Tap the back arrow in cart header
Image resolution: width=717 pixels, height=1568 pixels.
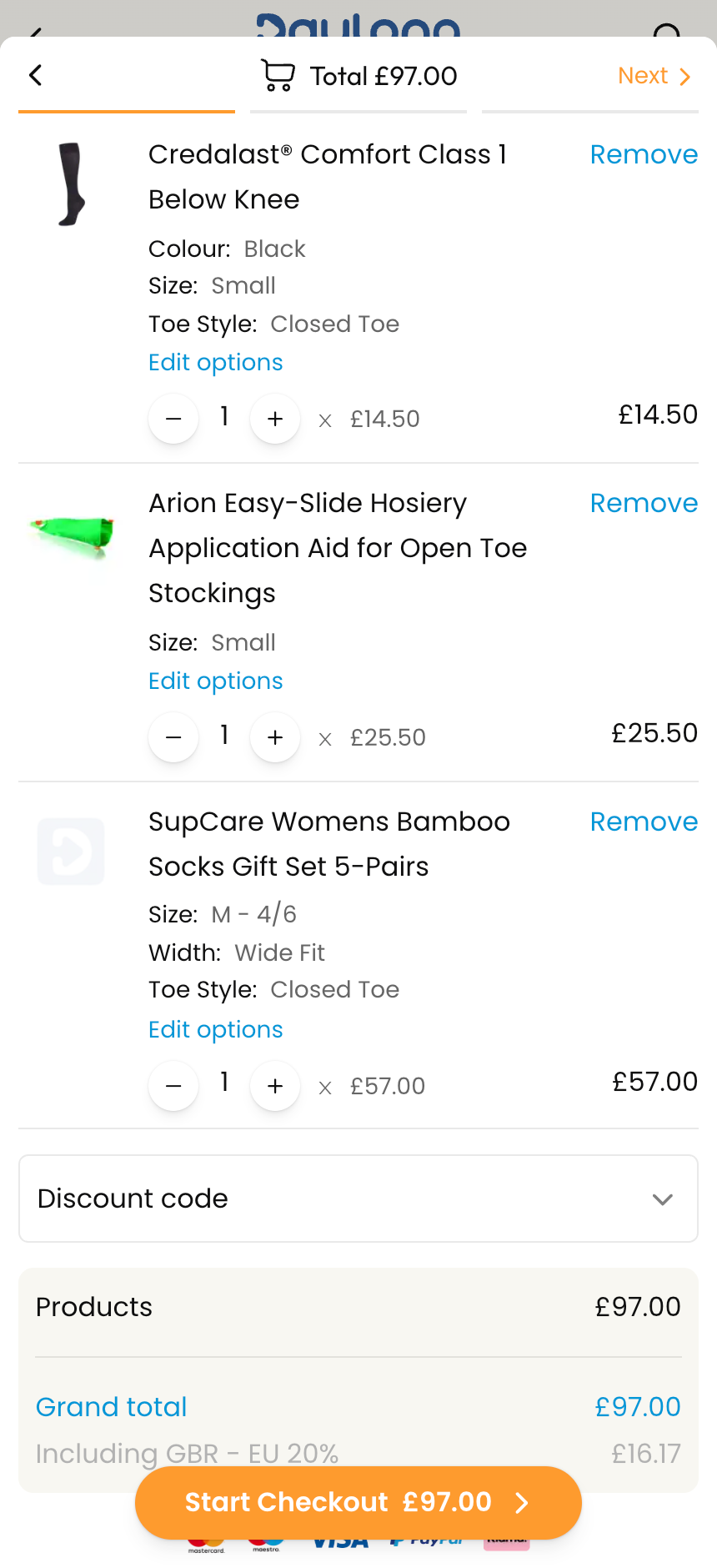[35, 76]
